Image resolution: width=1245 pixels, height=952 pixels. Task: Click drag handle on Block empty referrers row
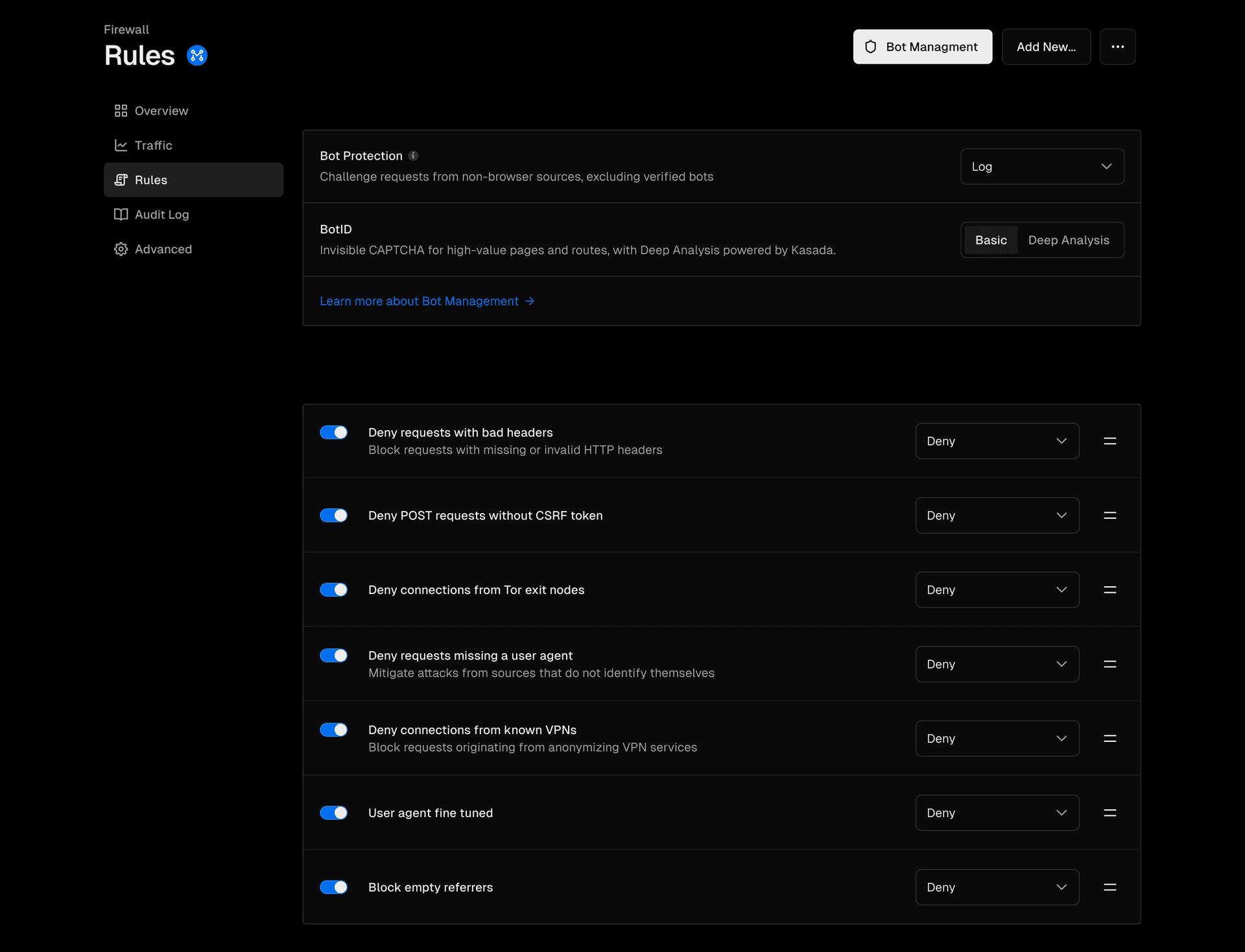pos(1109,887)
